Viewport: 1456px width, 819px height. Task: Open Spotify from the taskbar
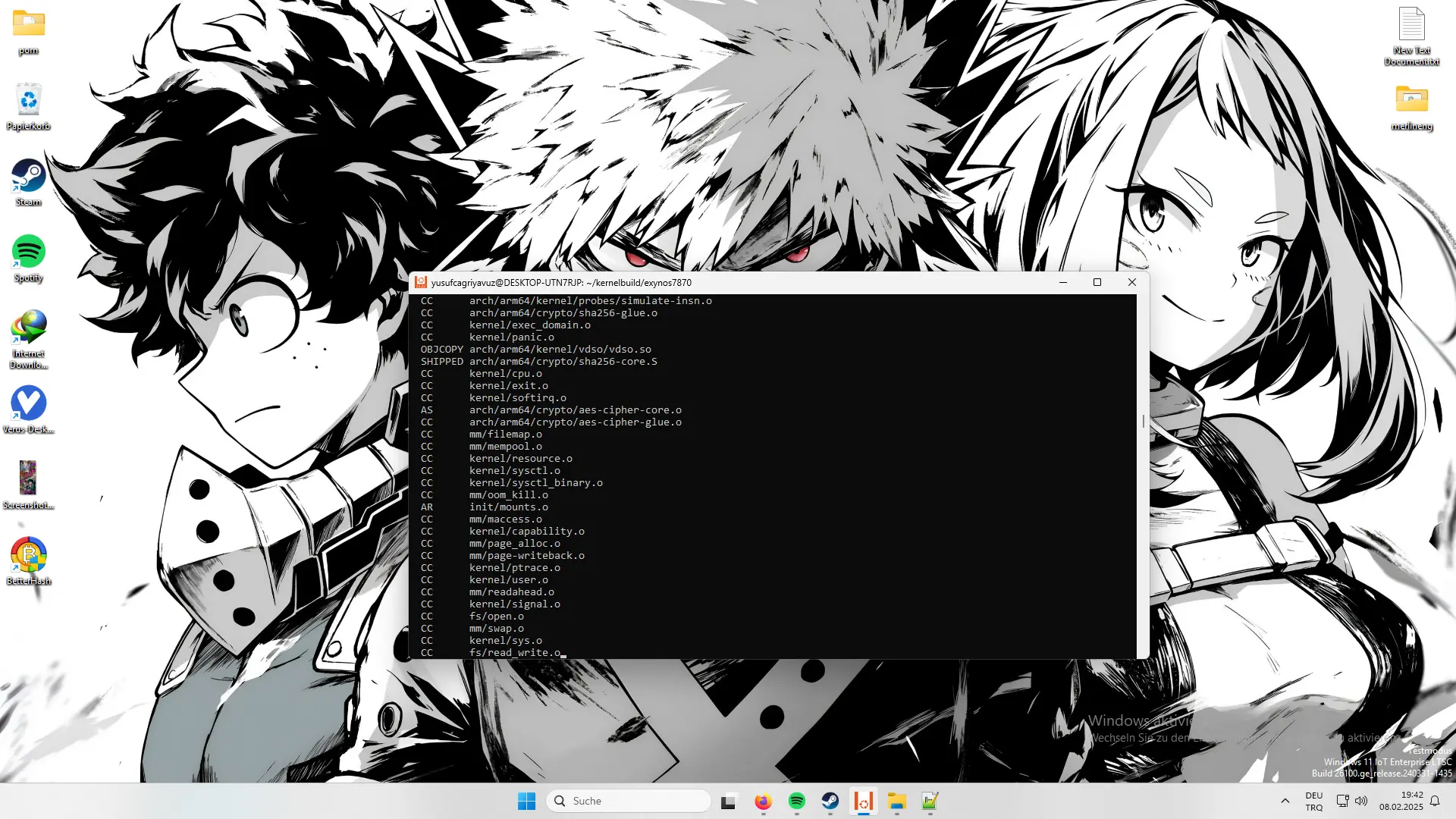[x=796, y=801]
